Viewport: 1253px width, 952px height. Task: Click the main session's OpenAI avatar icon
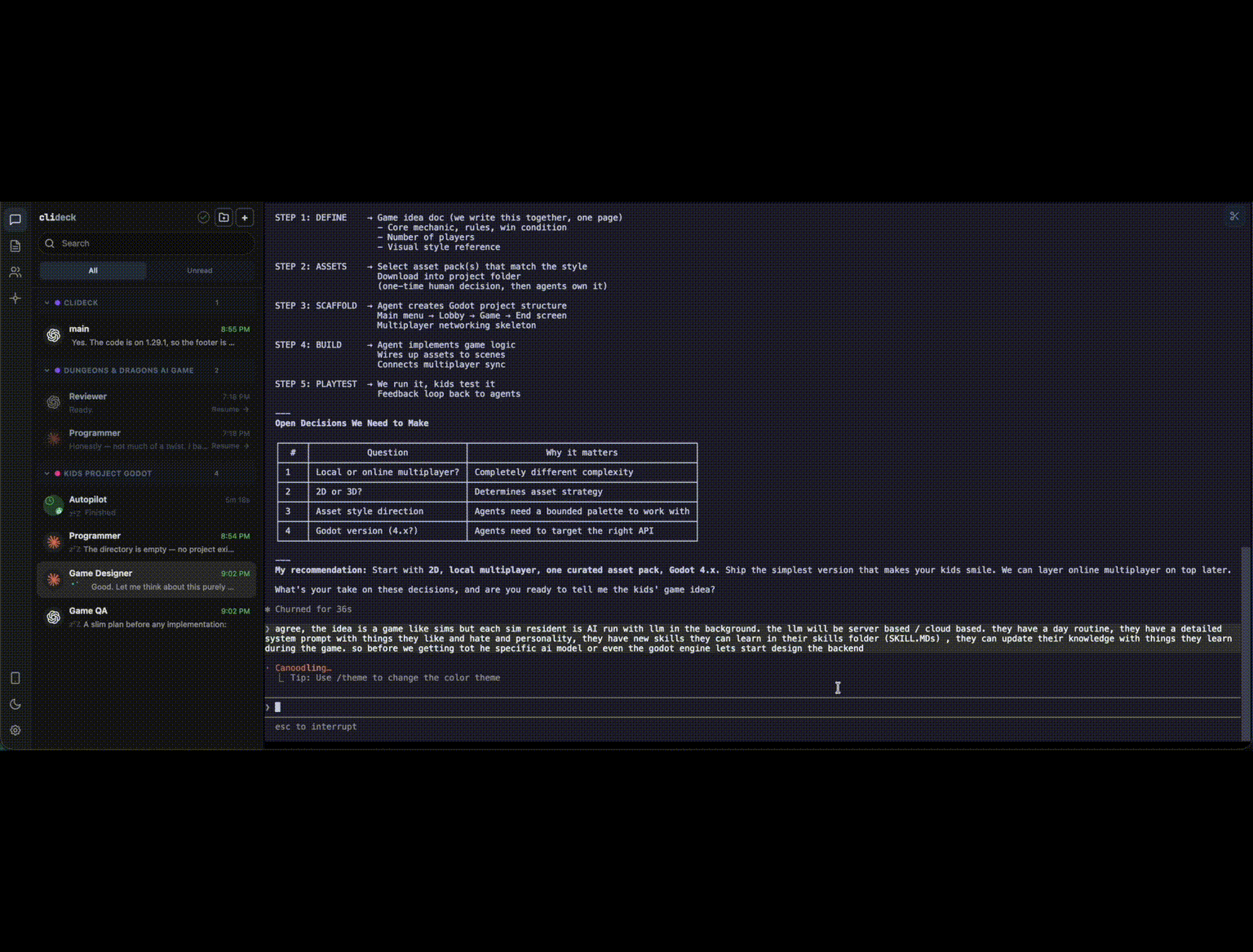coord(53,335)
